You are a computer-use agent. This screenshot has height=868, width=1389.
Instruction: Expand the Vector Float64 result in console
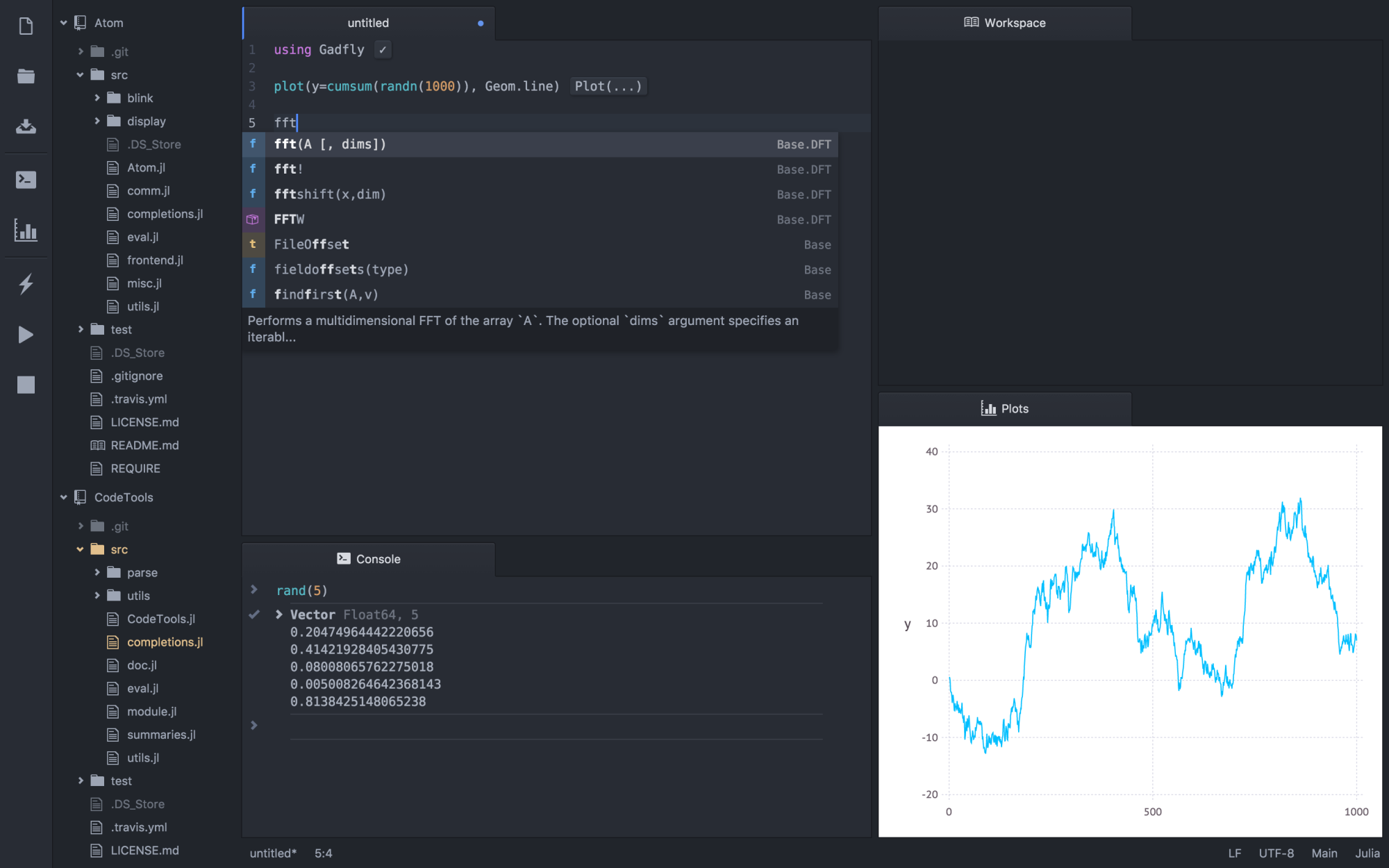tap(279, 615)
